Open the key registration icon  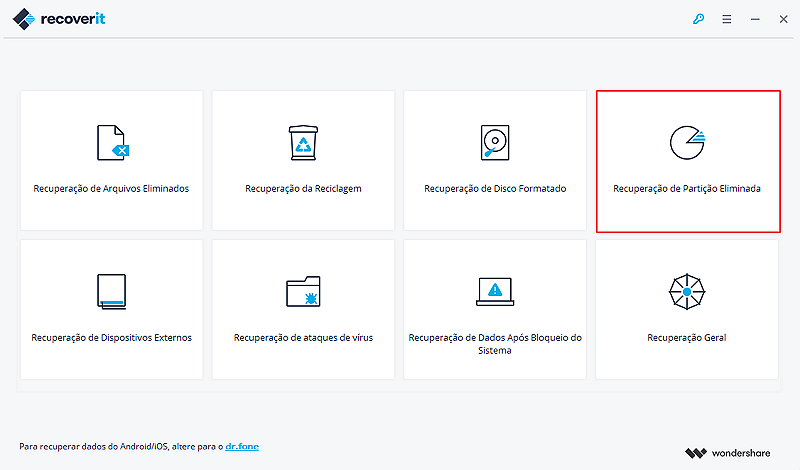click(x=698, y=19)
